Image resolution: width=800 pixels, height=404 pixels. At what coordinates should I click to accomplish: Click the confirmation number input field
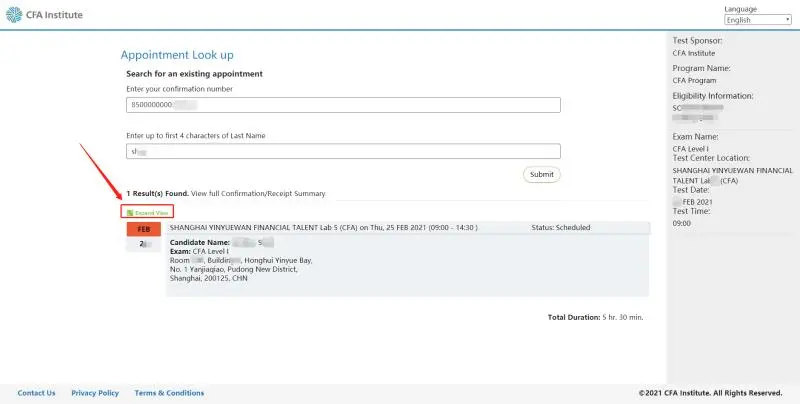pos(343,105)
